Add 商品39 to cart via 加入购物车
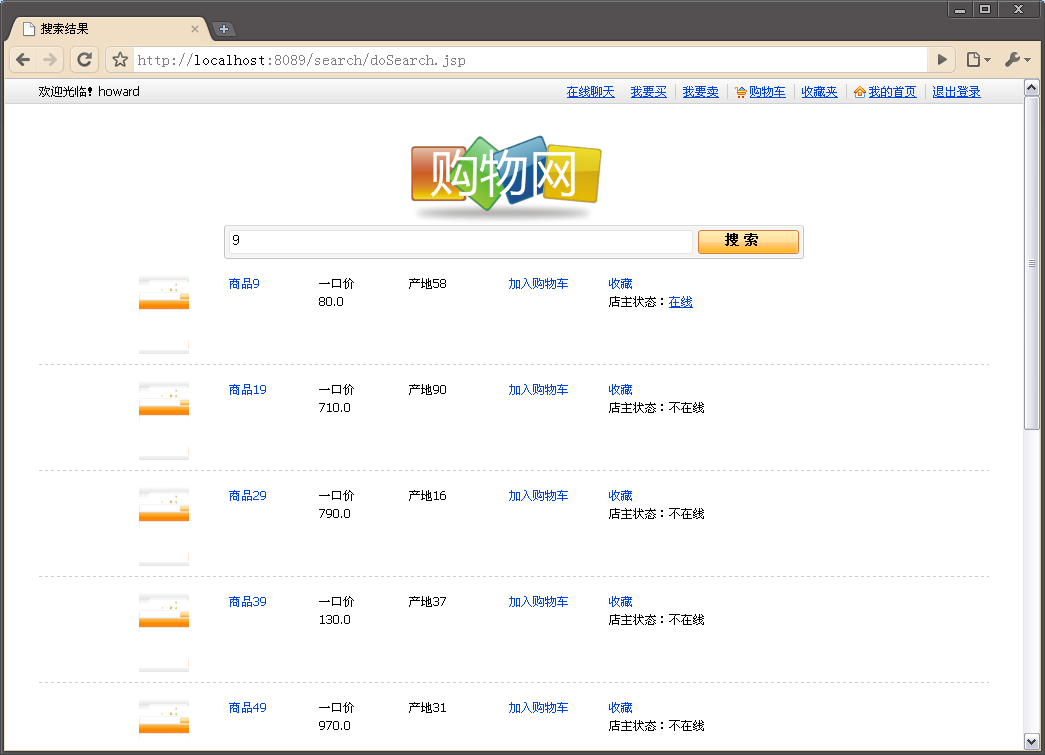Viewport: 1045px width, 755px height. (538, 602)
